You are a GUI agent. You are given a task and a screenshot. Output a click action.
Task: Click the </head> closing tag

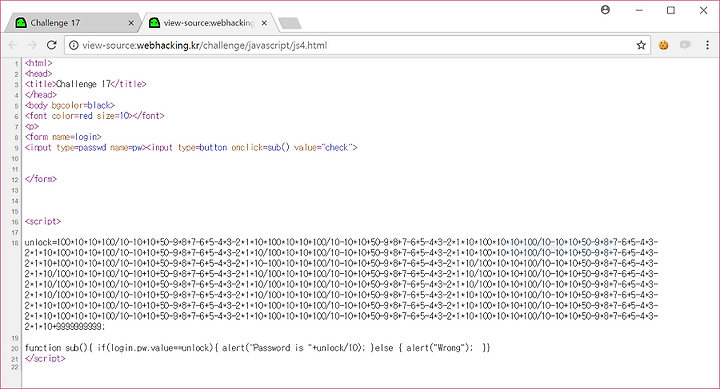tap(41, 95)
